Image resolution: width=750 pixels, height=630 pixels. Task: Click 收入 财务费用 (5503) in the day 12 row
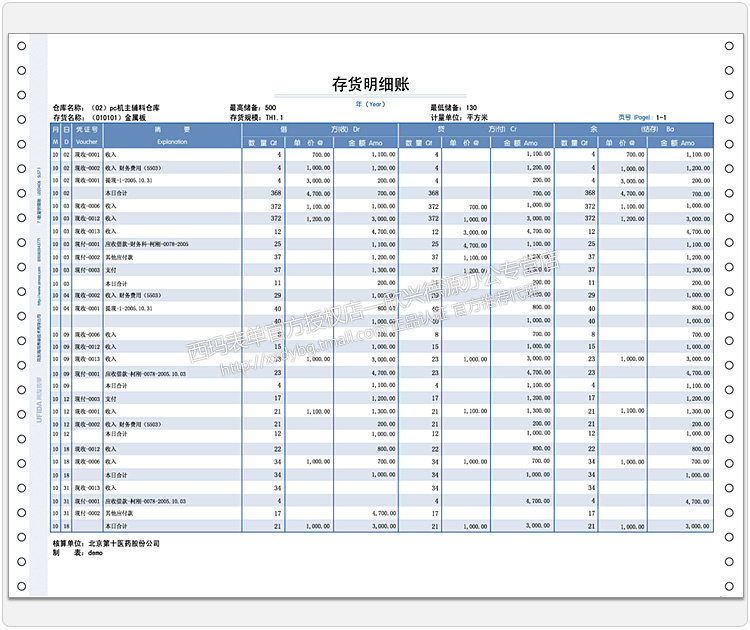pos(133,424)
